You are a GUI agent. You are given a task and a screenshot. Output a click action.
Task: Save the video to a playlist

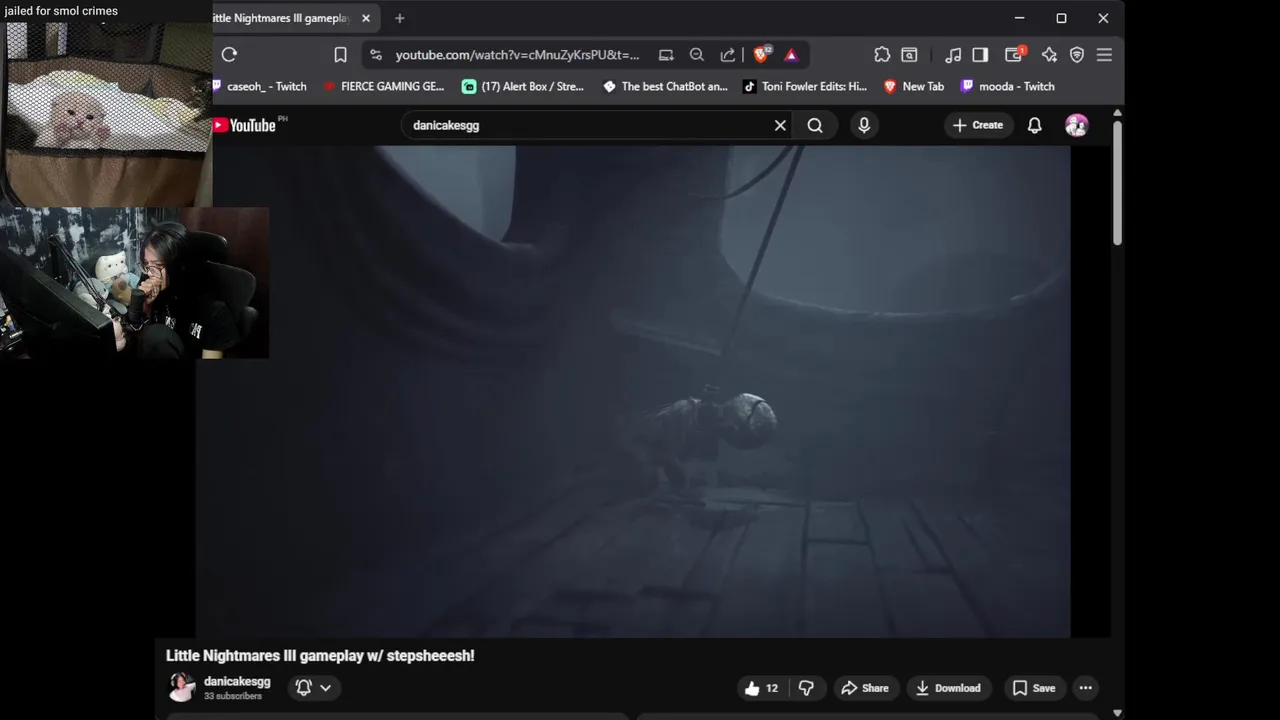click(x=1034, y=688)
